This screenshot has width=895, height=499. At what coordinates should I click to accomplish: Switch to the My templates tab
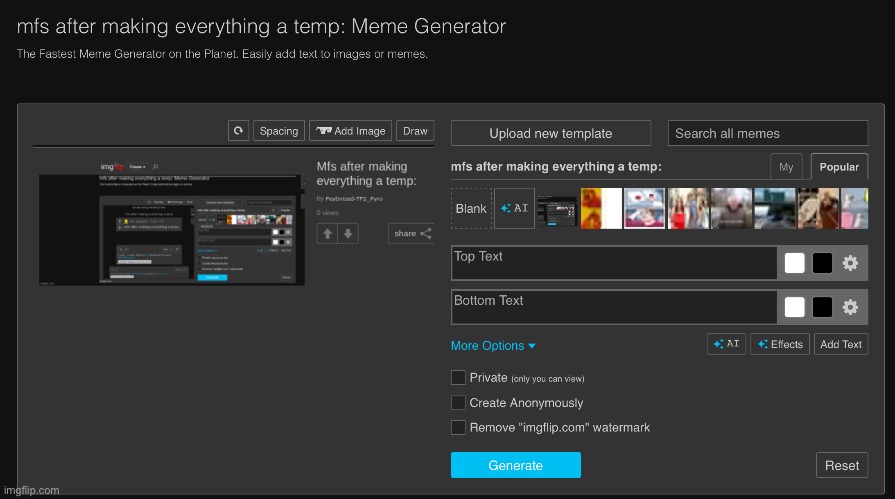786,167
